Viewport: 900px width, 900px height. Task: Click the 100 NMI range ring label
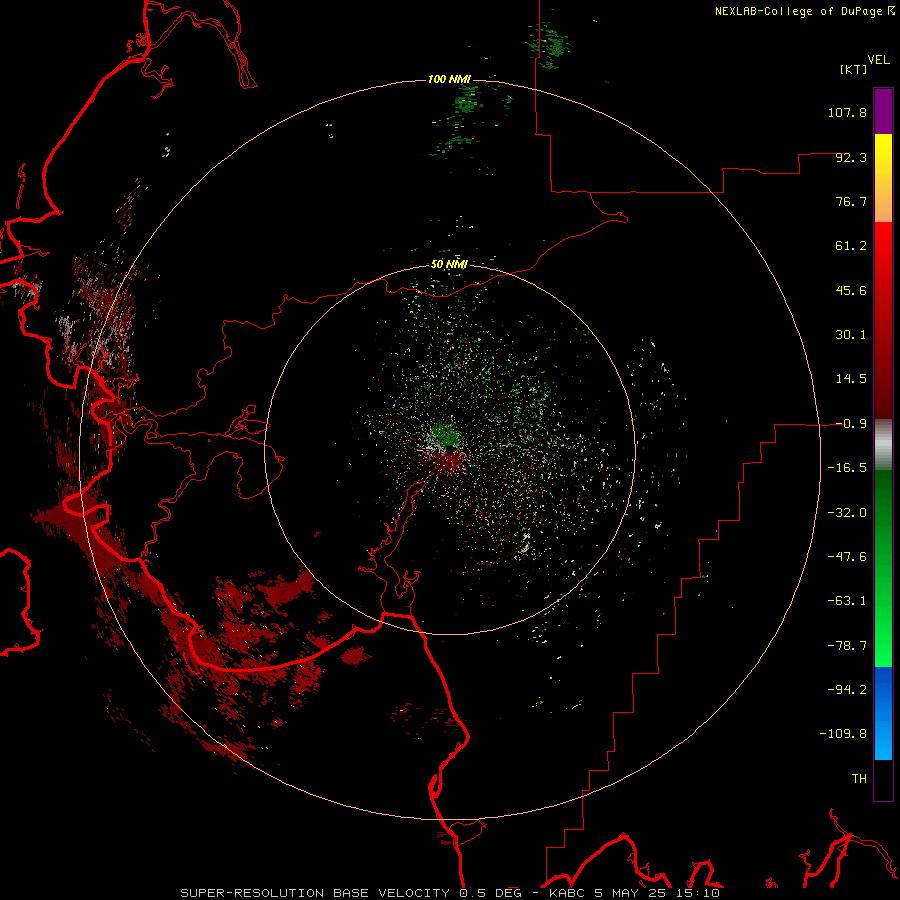pyautogui.click(x=449, y=79)
